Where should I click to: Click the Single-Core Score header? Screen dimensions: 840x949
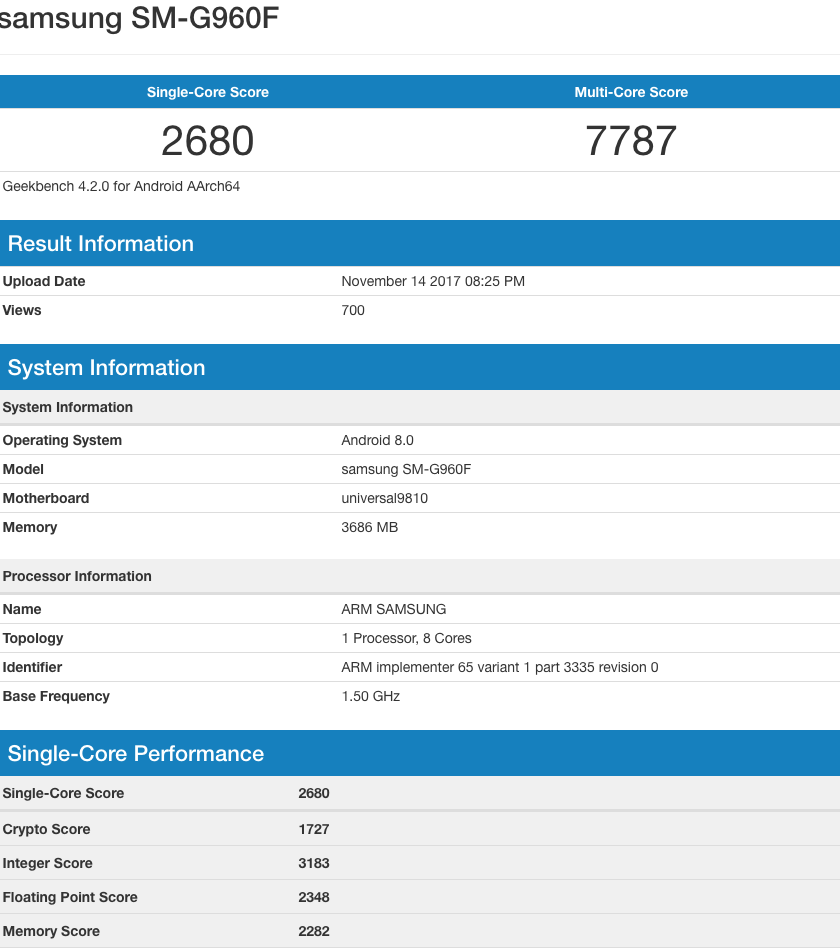pyautogui.click(x=208, y=92)
